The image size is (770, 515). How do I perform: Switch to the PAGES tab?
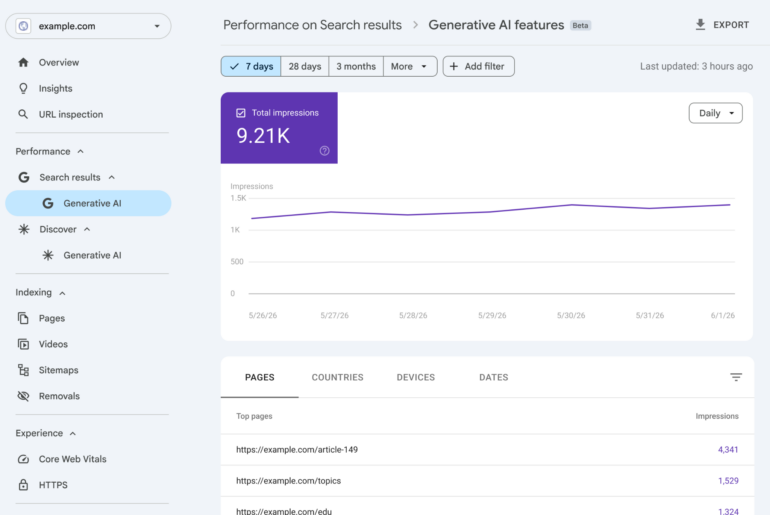tap(260, 377)
